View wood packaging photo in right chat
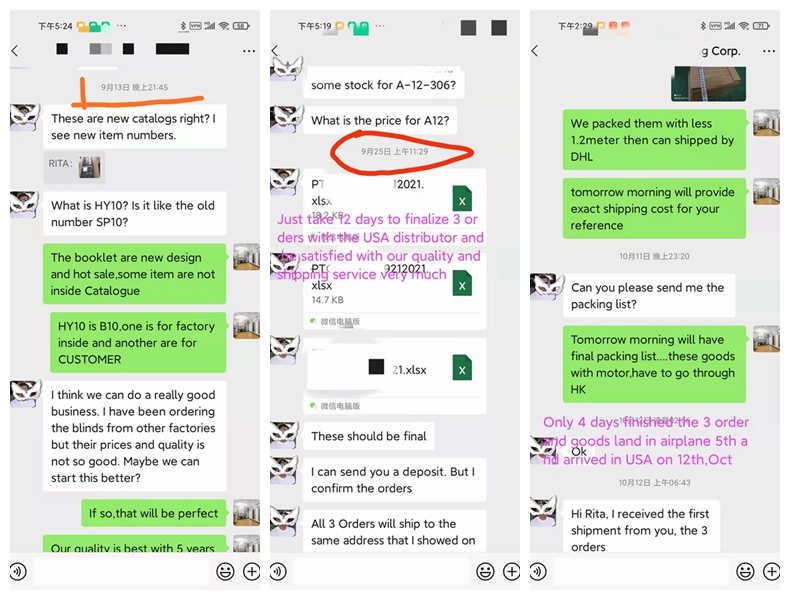Image resolution: width=790 pixels, height=600 pixels. (708, 84)
